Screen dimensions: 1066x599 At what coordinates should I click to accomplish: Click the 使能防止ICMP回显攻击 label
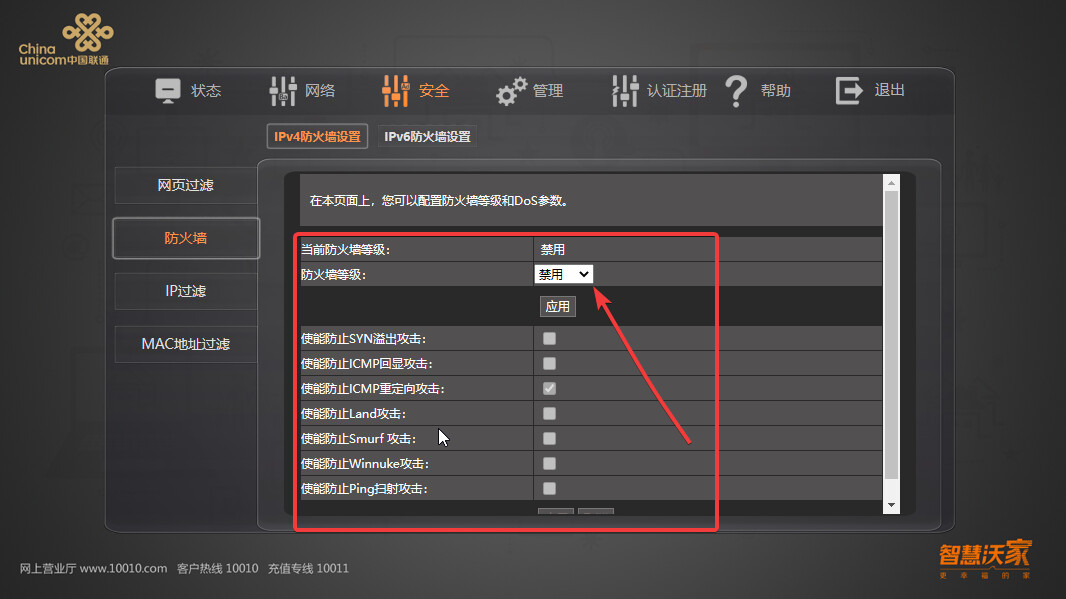pos(367,364)
